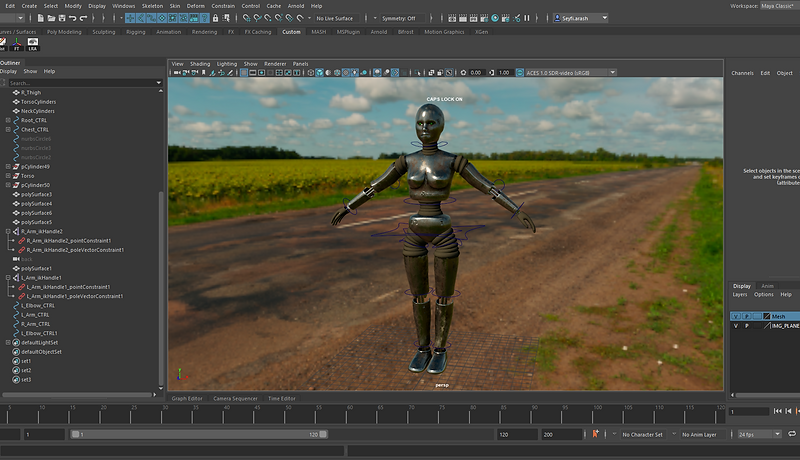800x460 pixels.
Task: Open the Skeleton menu
Action: (152, 6)
